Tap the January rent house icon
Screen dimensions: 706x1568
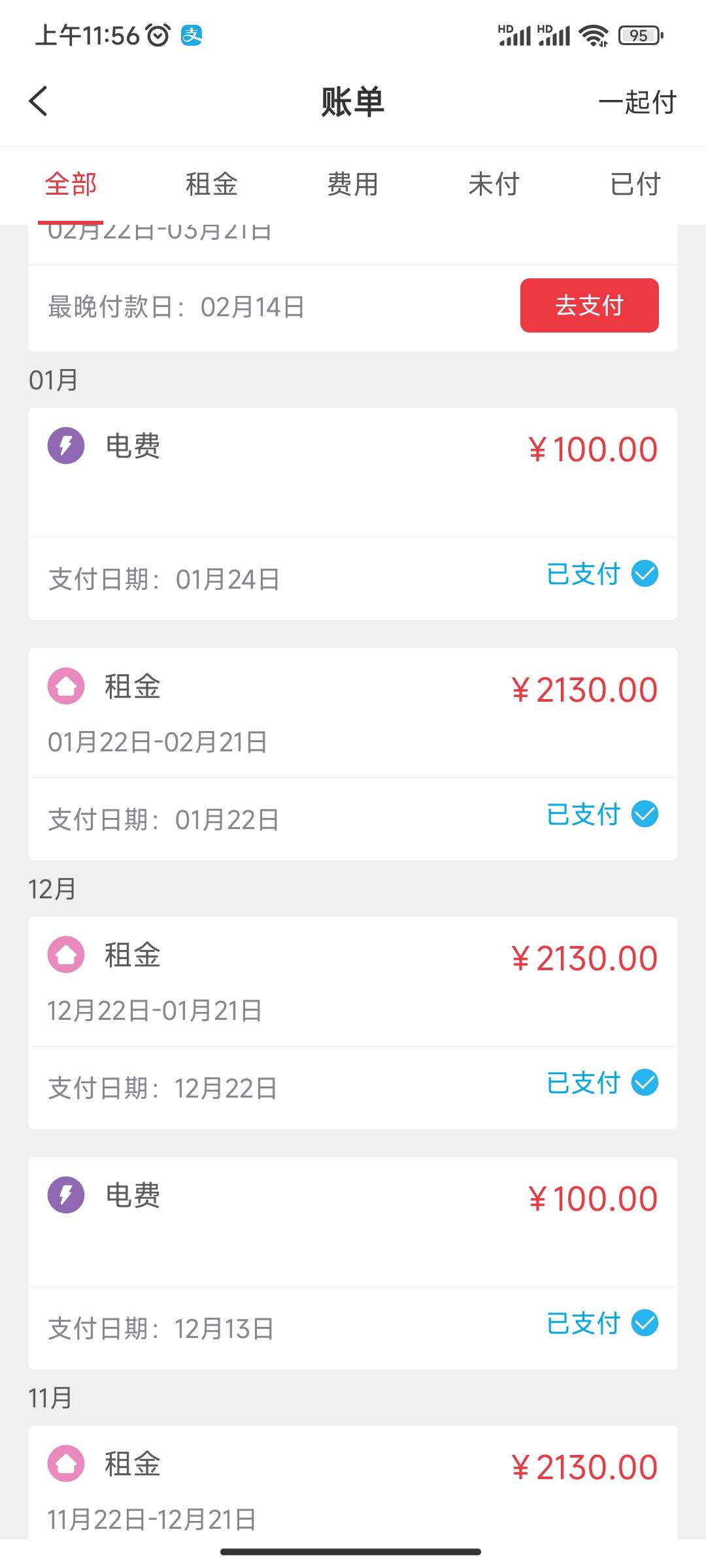(x=66, y=686)
